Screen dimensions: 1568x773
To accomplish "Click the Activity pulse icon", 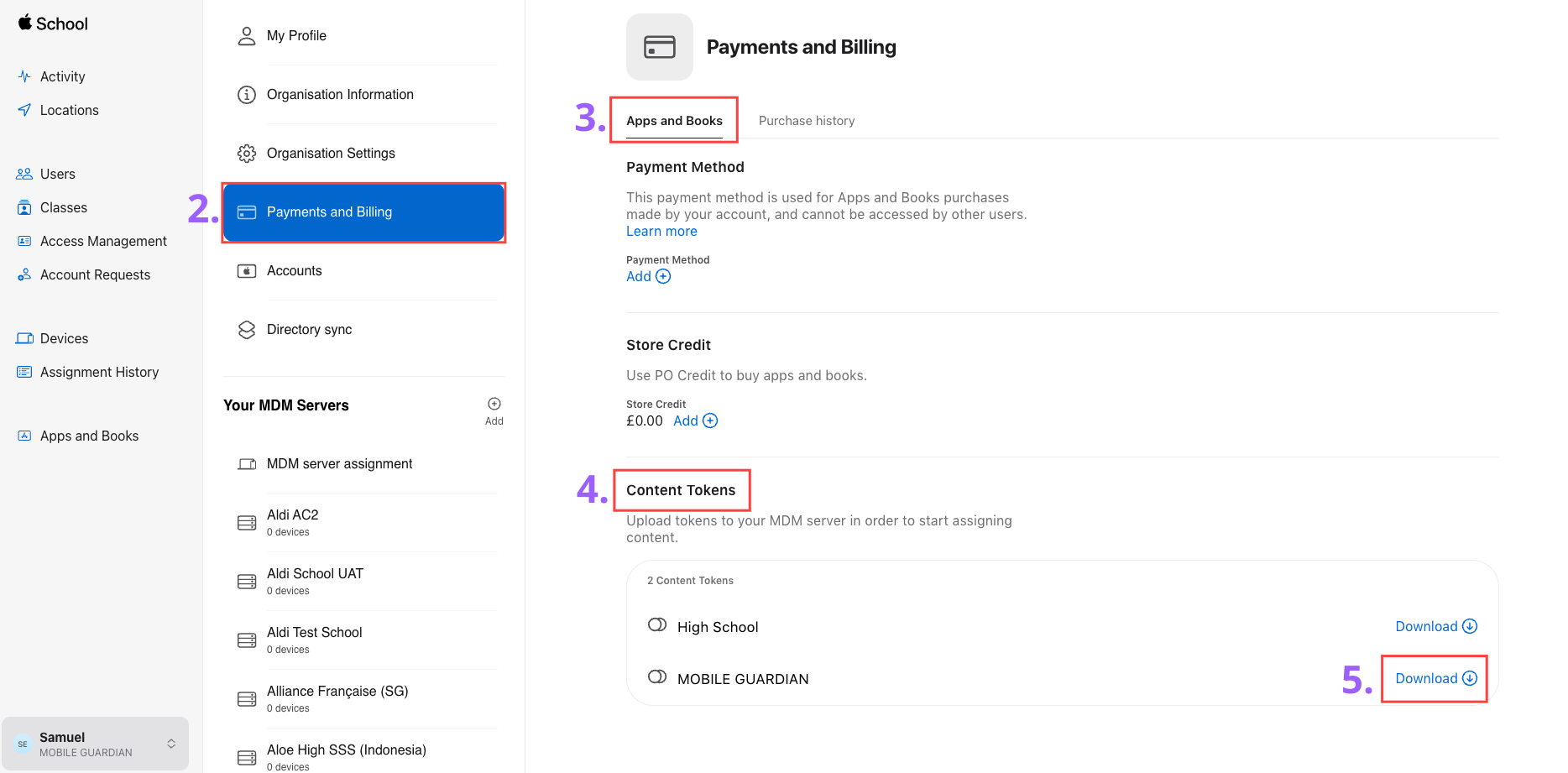I will pos(24,76).
